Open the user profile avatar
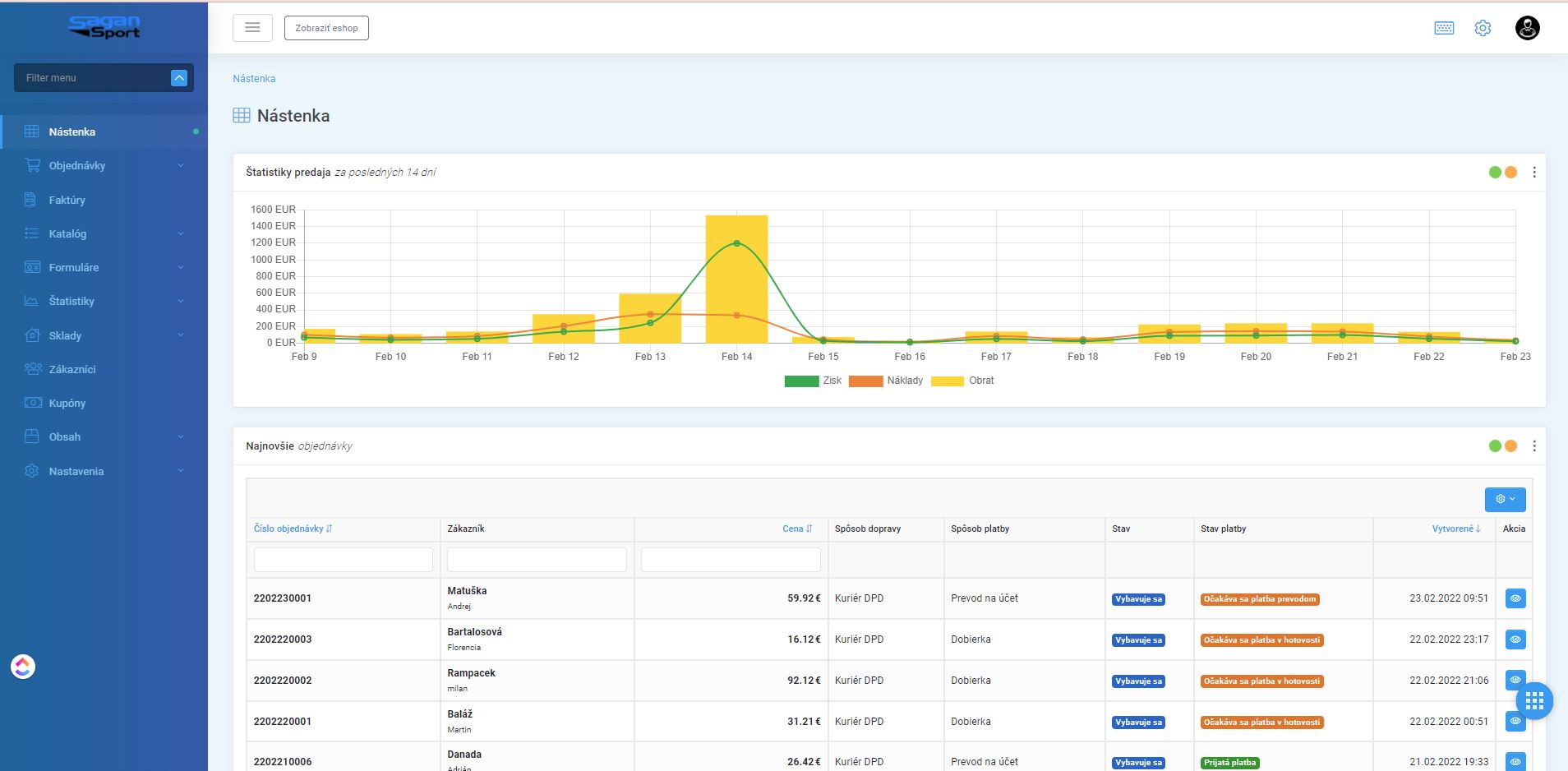The height and width of the screenshot is (771, 1568). [x=1527, y=28]
